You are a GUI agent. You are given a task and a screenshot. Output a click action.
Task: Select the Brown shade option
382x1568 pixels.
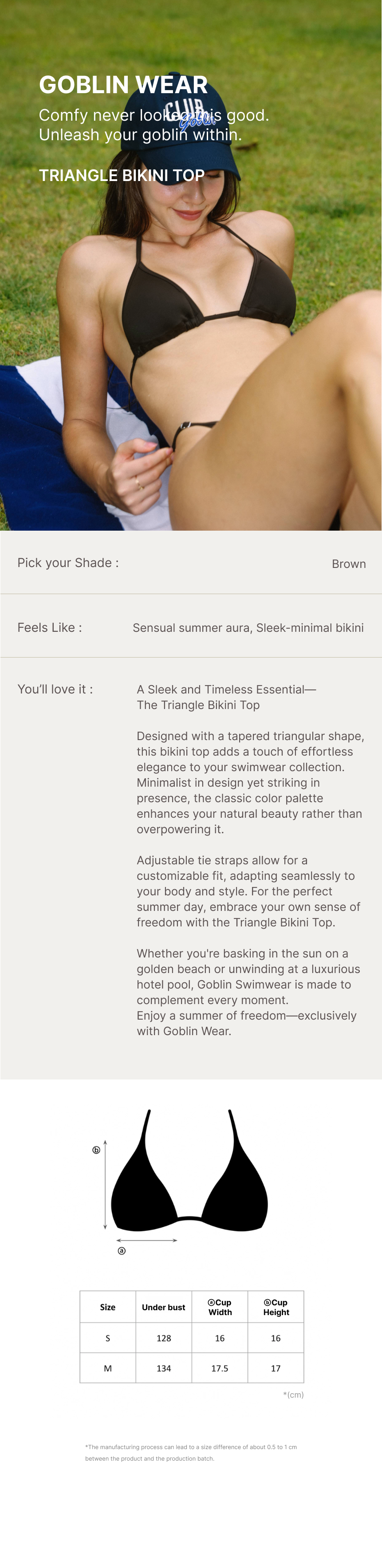click(349, 563)
